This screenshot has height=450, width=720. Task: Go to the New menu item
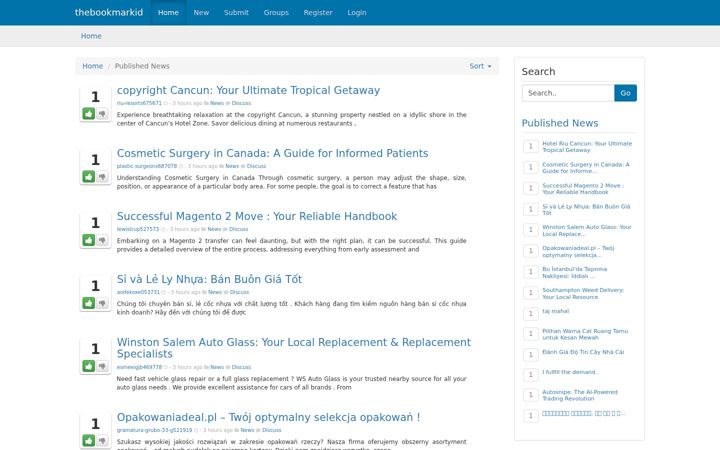(x=201, y=12)
